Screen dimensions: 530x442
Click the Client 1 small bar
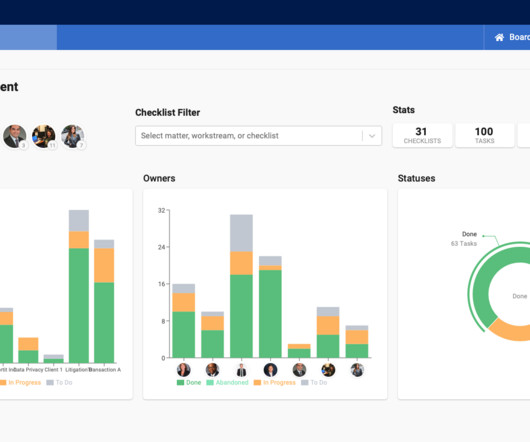point(53,359)
